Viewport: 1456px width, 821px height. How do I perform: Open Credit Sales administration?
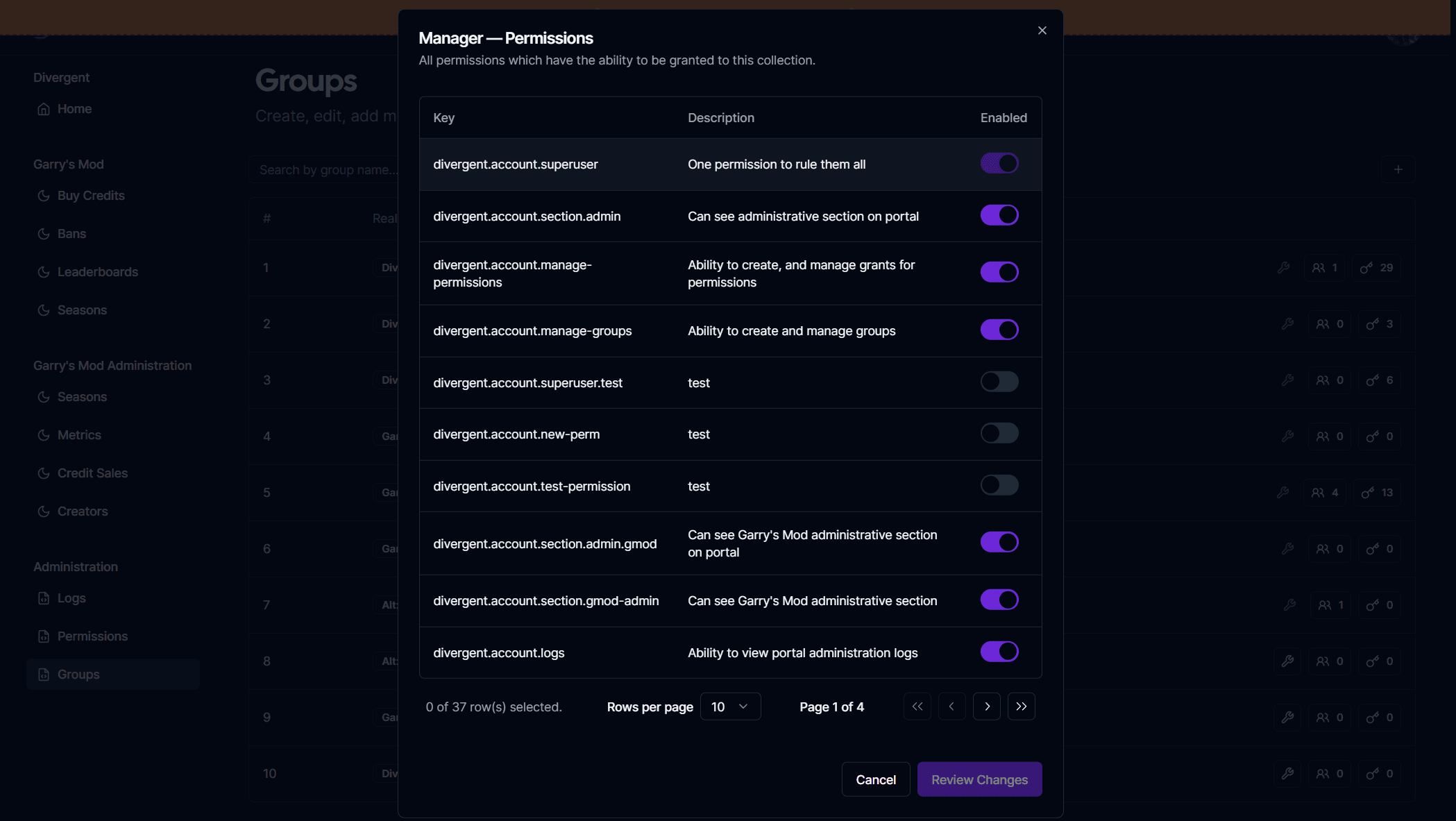coord(92,473)
